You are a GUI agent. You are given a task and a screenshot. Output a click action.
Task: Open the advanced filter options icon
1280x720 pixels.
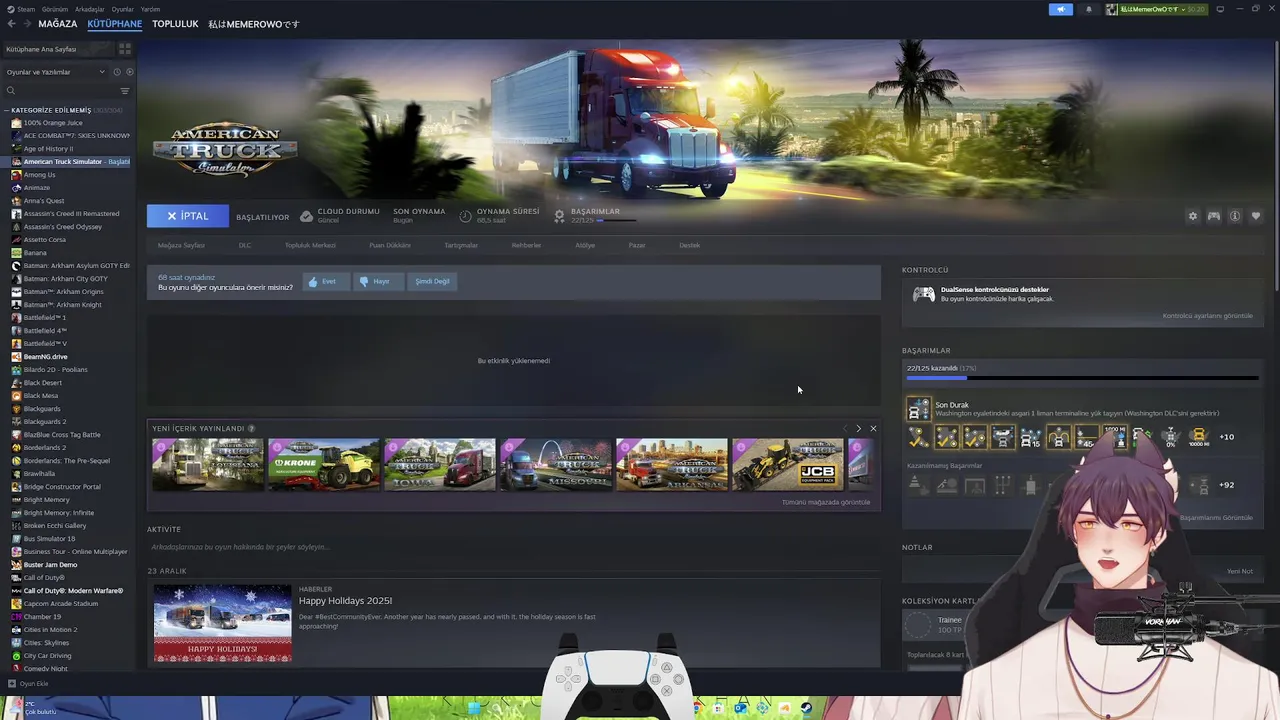tap(125, 91)
